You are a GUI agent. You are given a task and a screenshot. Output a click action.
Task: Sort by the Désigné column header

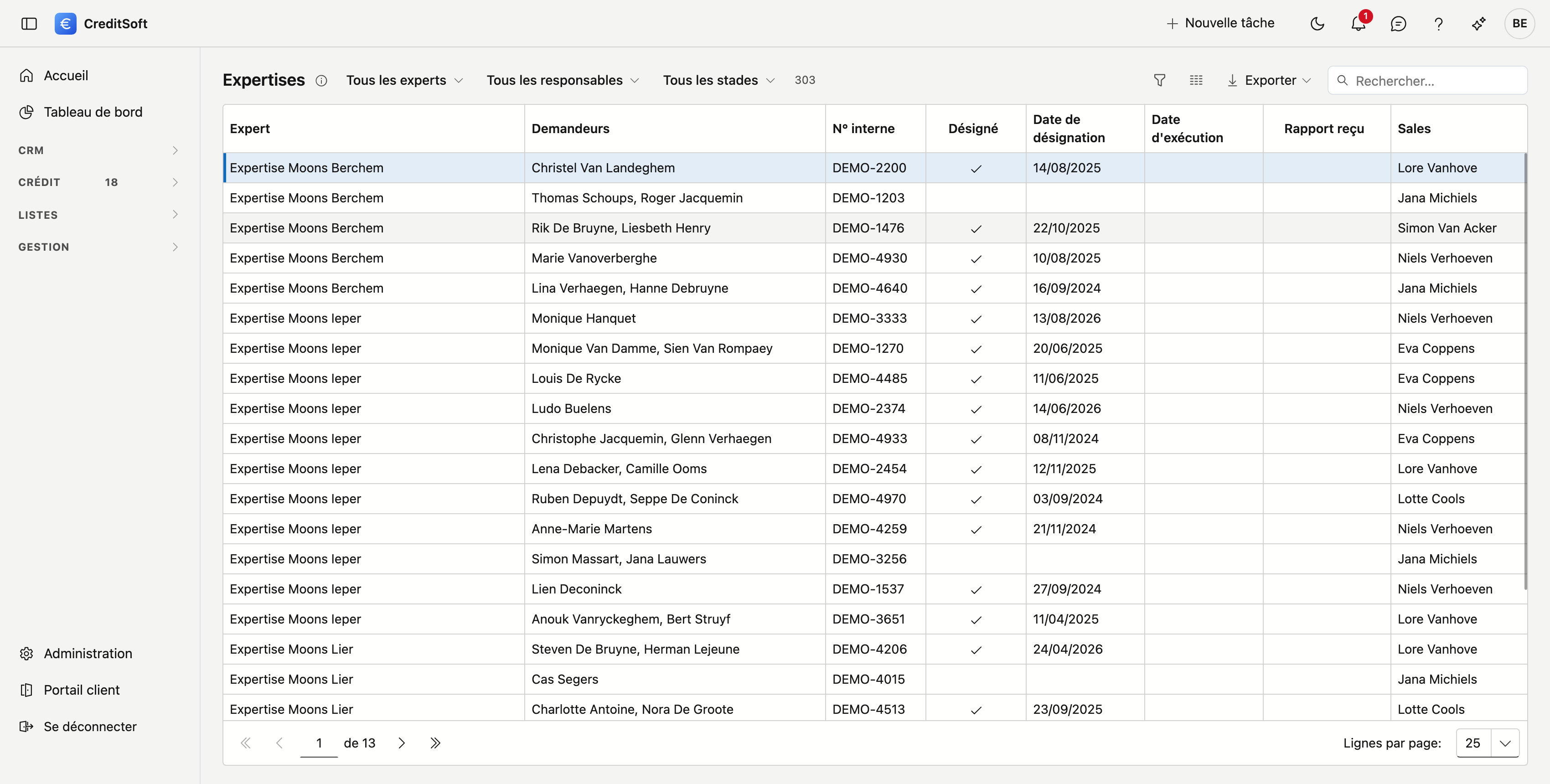pos(976,129)
